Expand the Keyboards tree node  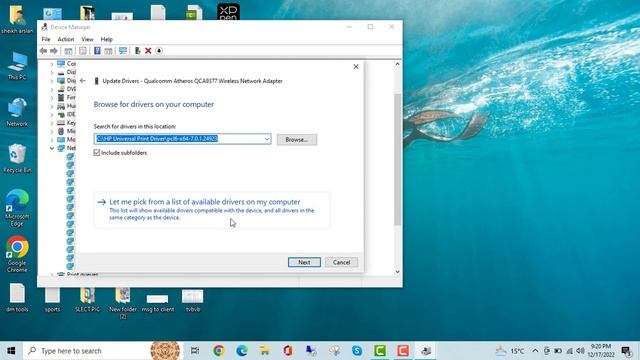click(x=52, y=123)
